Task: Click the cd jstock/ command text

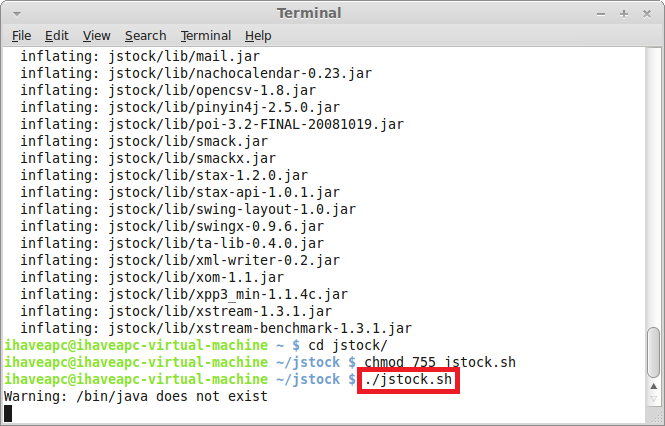Action: tap(348, 345)
